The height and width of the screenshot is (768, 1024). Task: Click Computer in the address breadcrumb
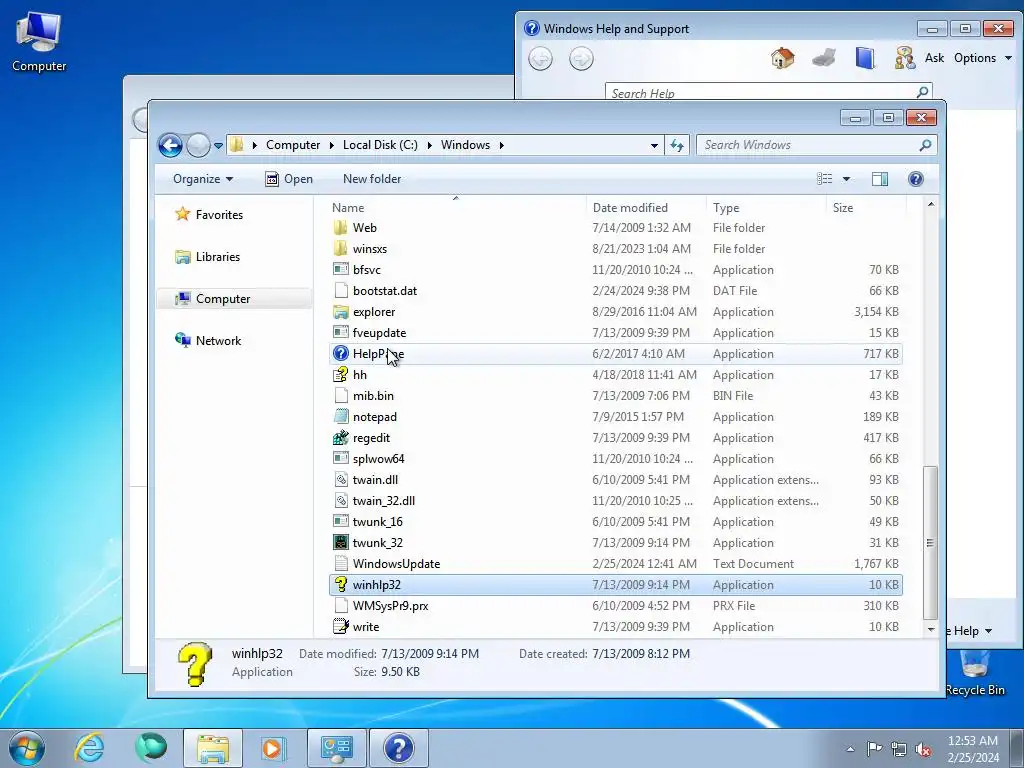(293, 145)
